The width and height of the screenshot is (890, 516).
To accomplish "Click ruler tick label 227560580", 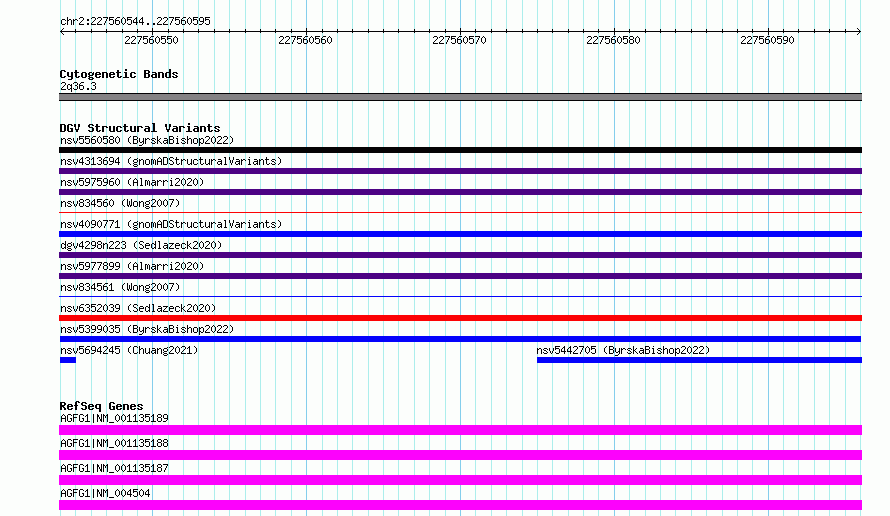I will [613, 40].
